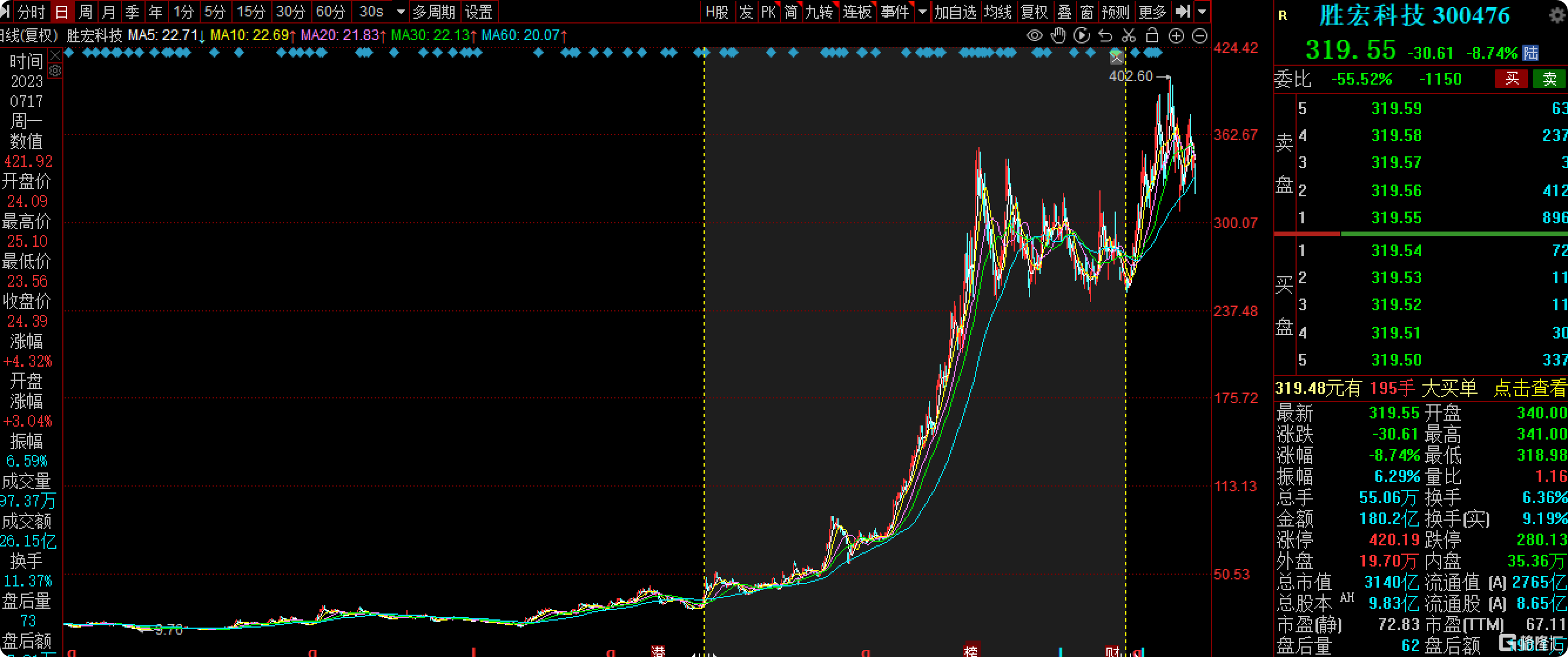Click the hand pan tool icon
The height and width of the screenshot is (657, 1568).
1058,35
